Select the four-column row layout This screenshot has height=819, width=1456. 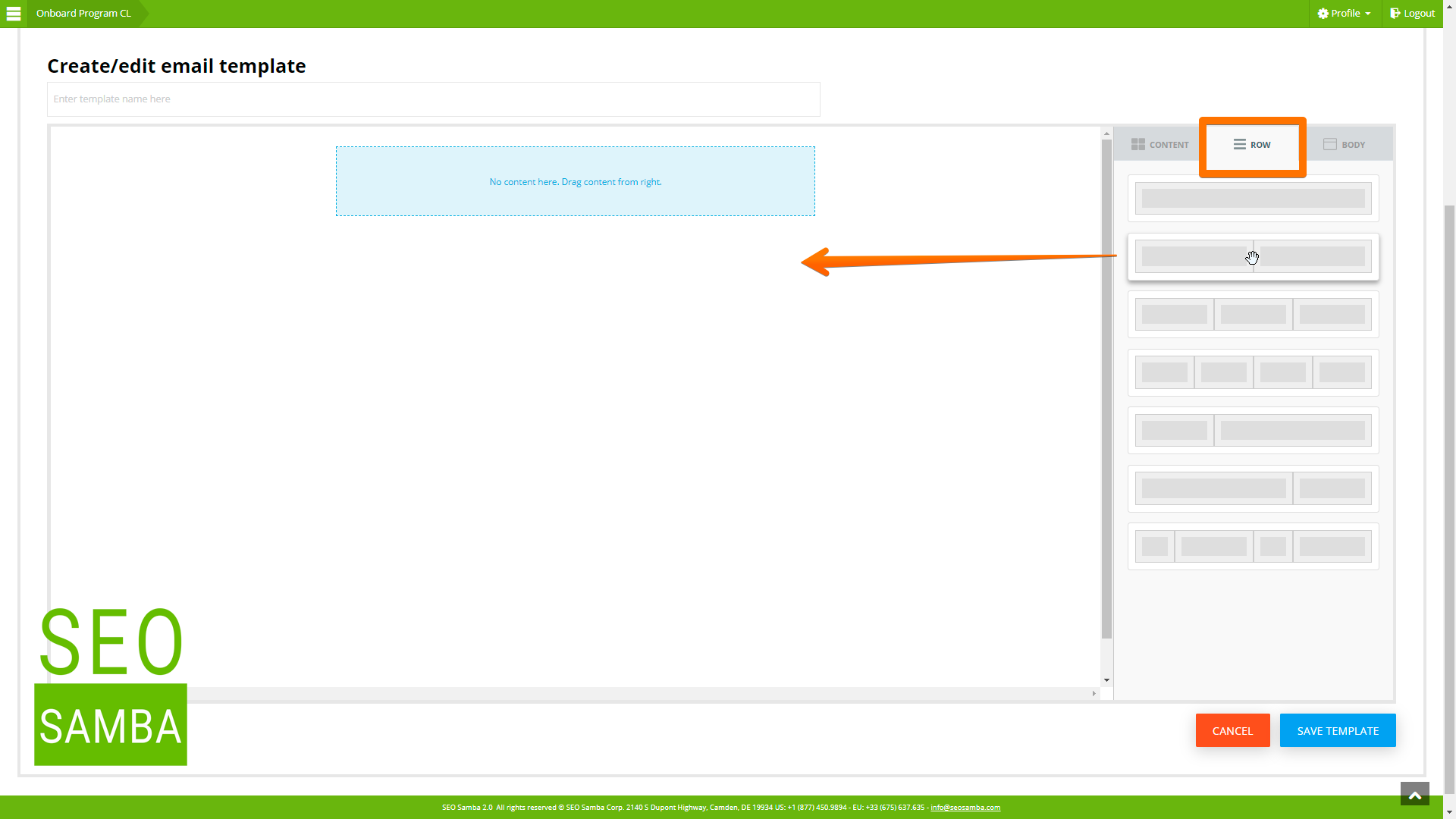click(x=1253, y=372)
